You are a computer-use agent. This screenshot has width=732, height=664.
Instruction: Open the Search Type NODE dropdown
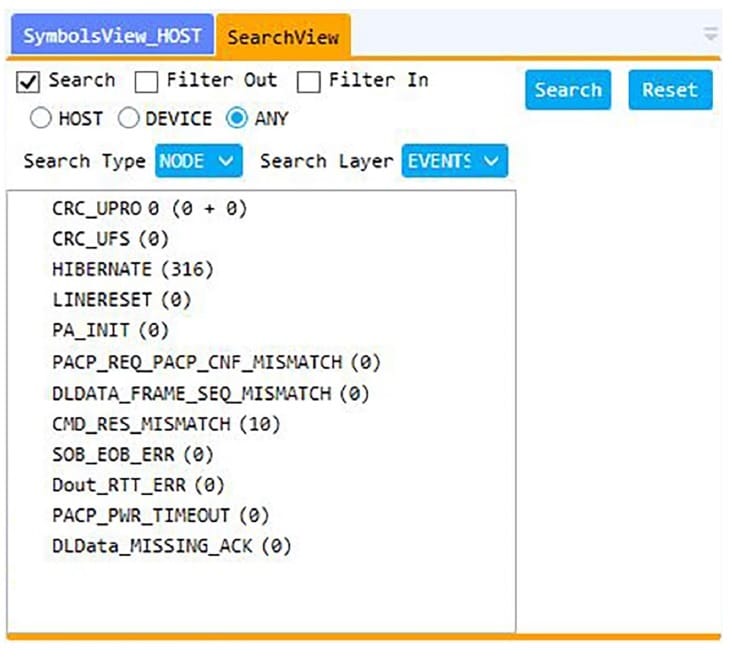pos(199,161)
